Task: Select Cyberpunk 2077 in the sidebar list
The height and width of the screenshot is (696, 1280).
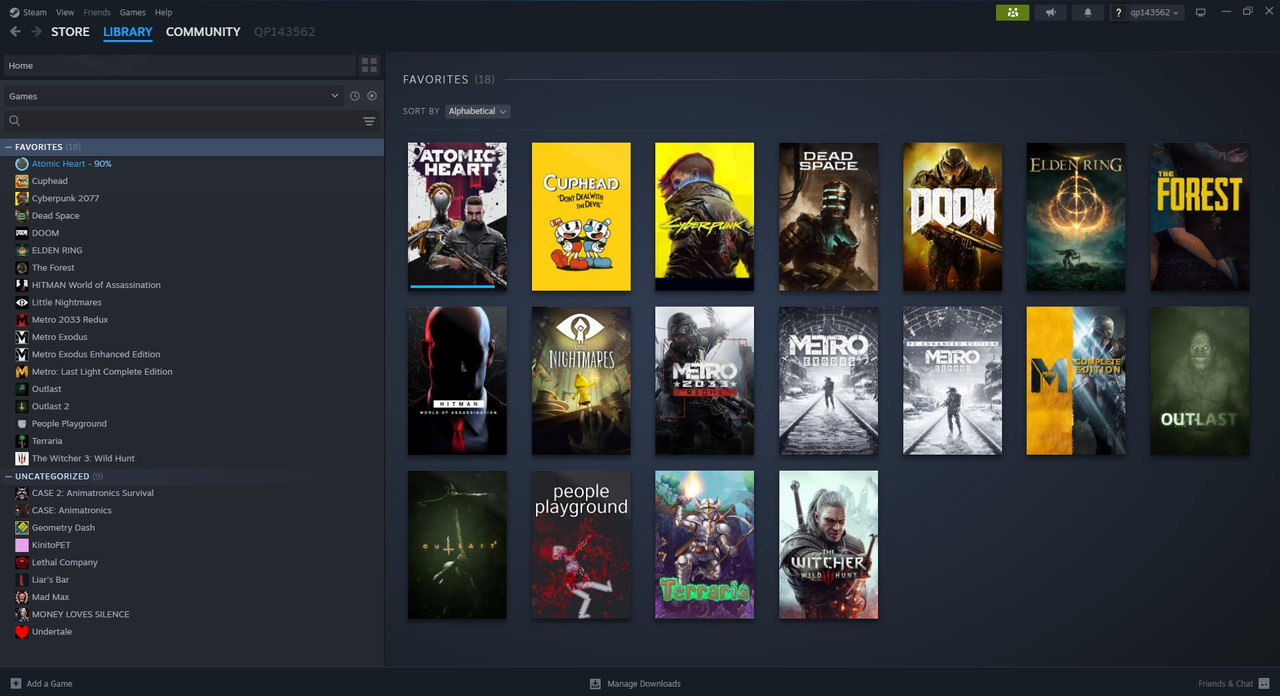Action: click(x=192, y=198)
